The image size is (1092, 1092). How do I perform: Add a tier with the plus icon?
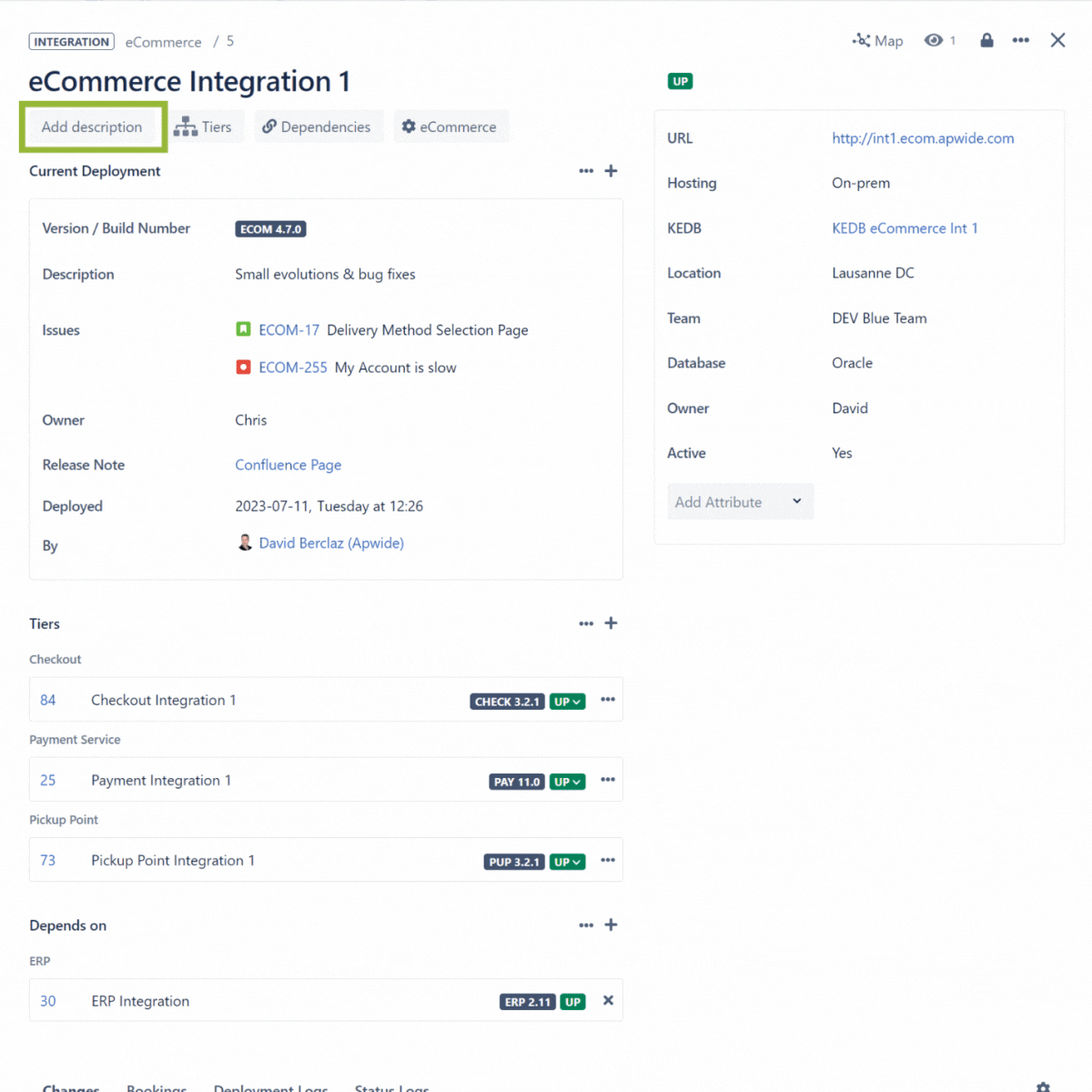click(611, 623)
